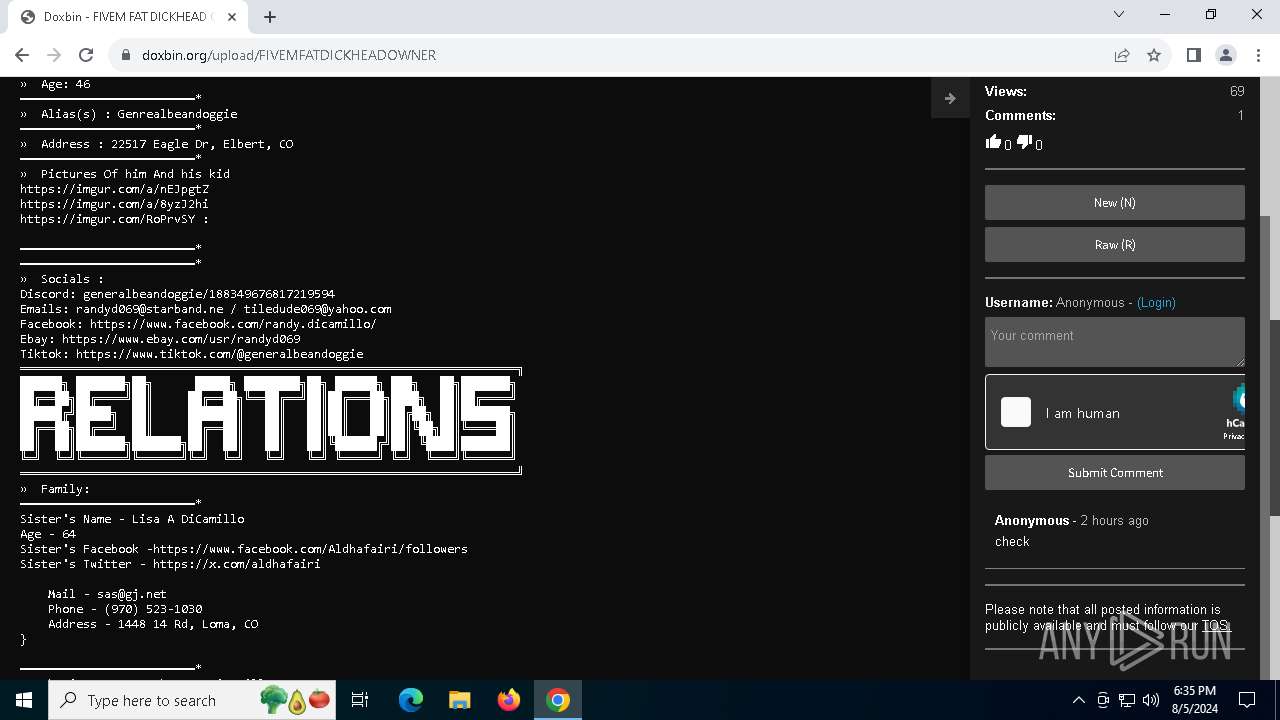This screenshot has width=1280, height=720.
Task: Click the taskbar search box
Action: (192, 700)
